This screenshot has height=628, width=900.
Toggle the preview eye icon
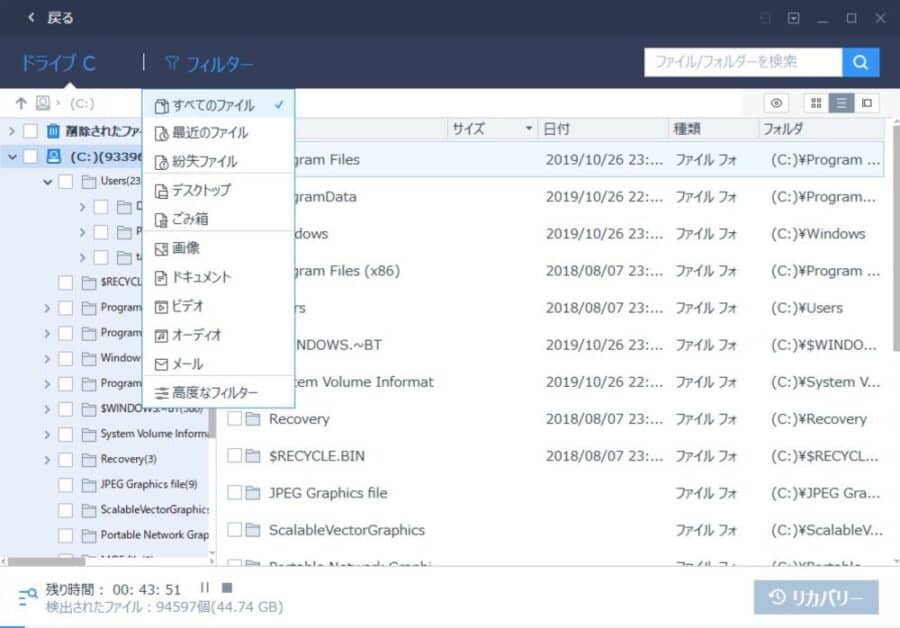(776, 103)
